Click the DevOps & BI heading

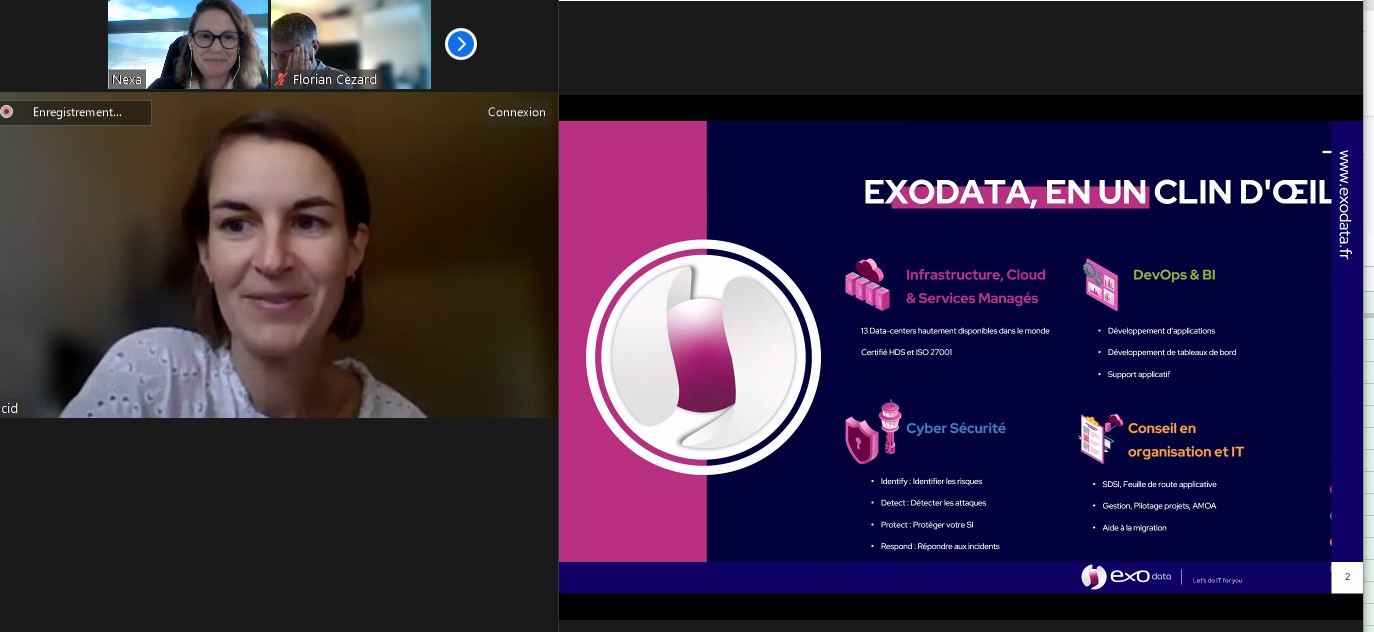[x=1174, y=274]
